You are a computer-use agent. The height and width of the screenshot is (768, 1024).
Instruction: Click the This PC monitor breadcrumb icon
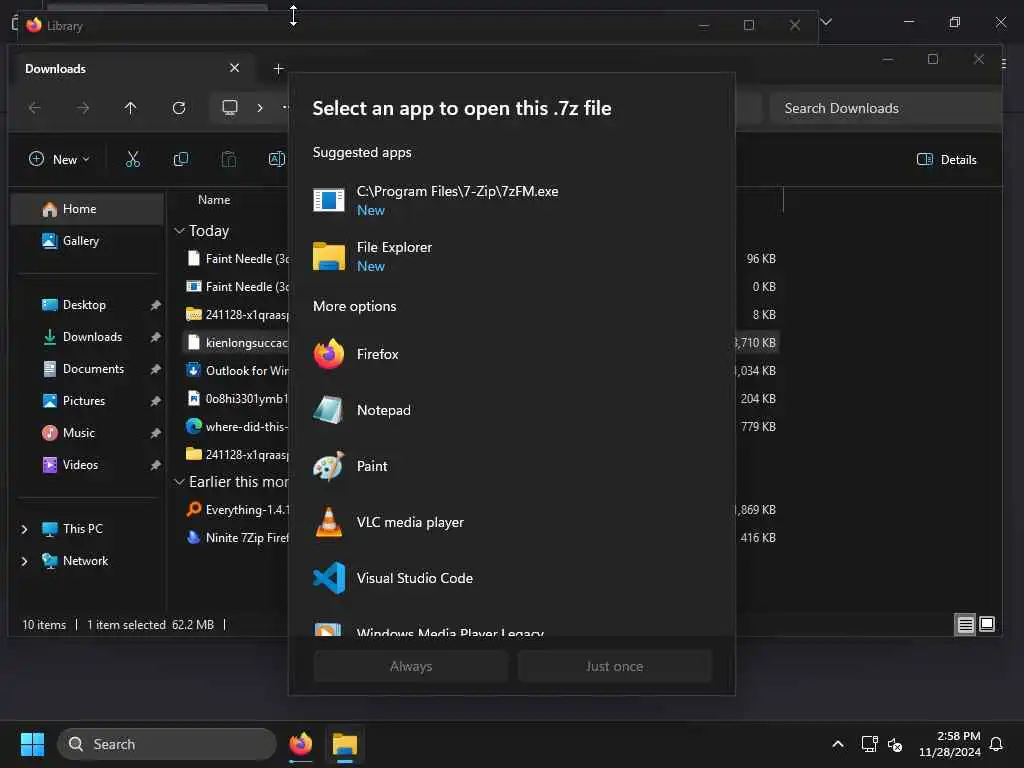[x=230, y=108]
